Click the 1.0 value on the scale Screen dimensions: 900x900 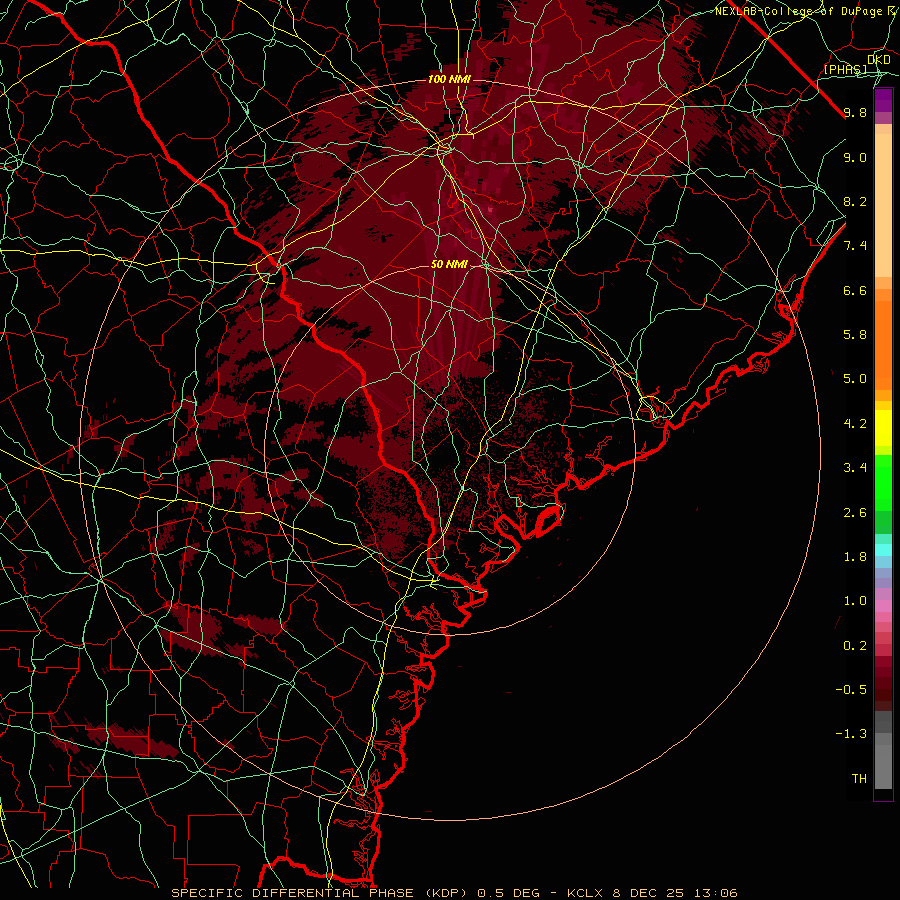855,601
